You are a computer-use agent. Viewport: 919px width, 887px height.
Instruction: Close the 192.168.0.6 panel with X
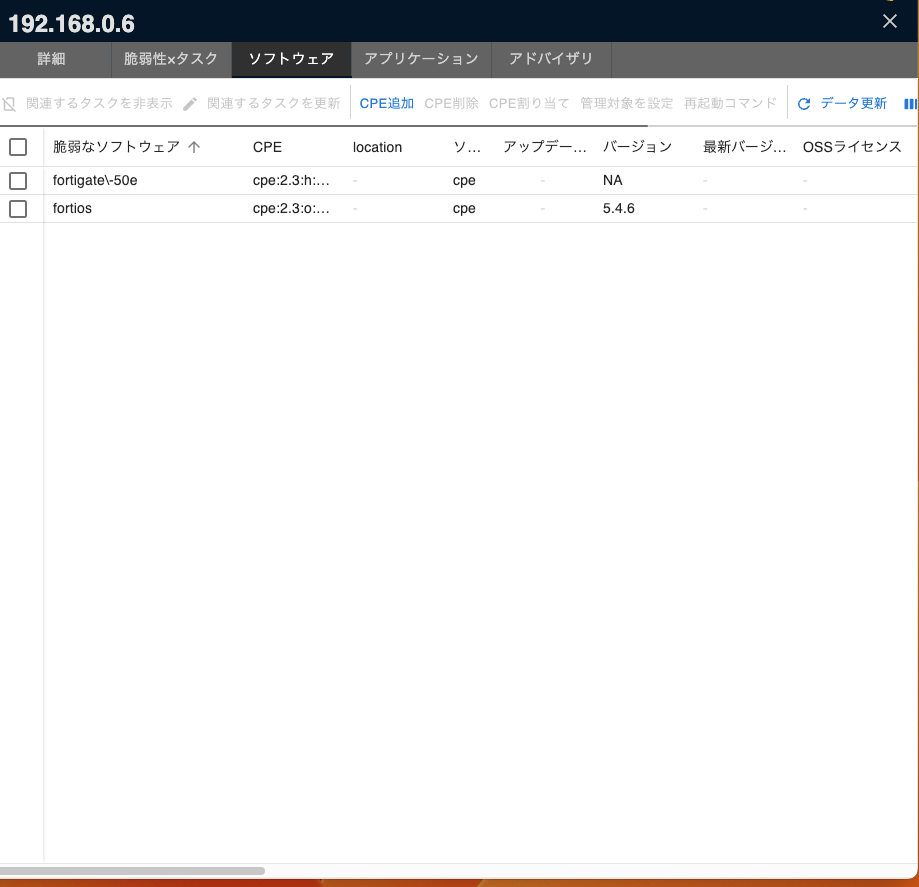pos(889,21)
